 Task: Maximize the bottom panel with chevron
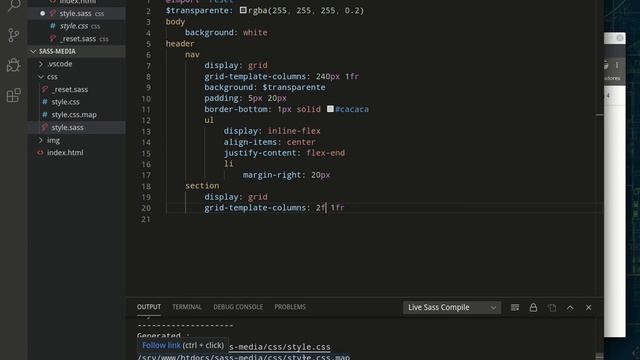[570, 307]
